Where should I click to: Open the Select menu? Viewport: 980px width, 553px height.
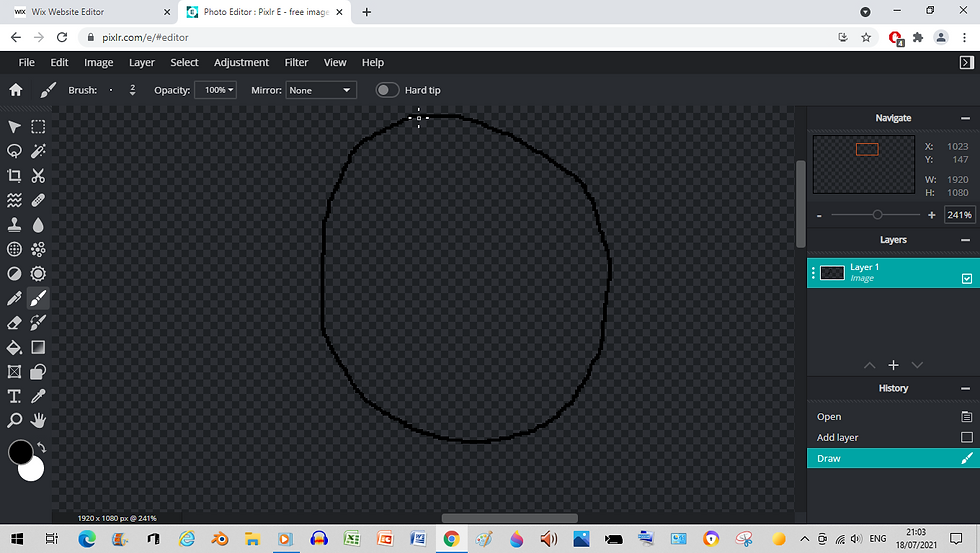[x=184, y=62]
